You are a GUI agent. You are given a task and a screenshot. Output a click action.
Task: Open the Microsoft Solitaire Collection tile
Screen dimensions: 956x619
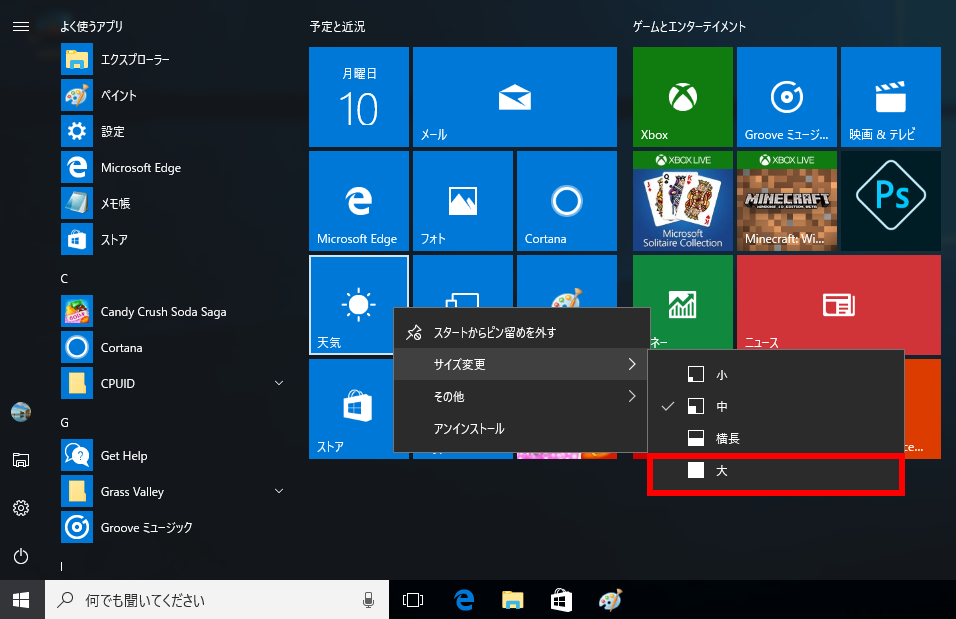pos(683,201)
